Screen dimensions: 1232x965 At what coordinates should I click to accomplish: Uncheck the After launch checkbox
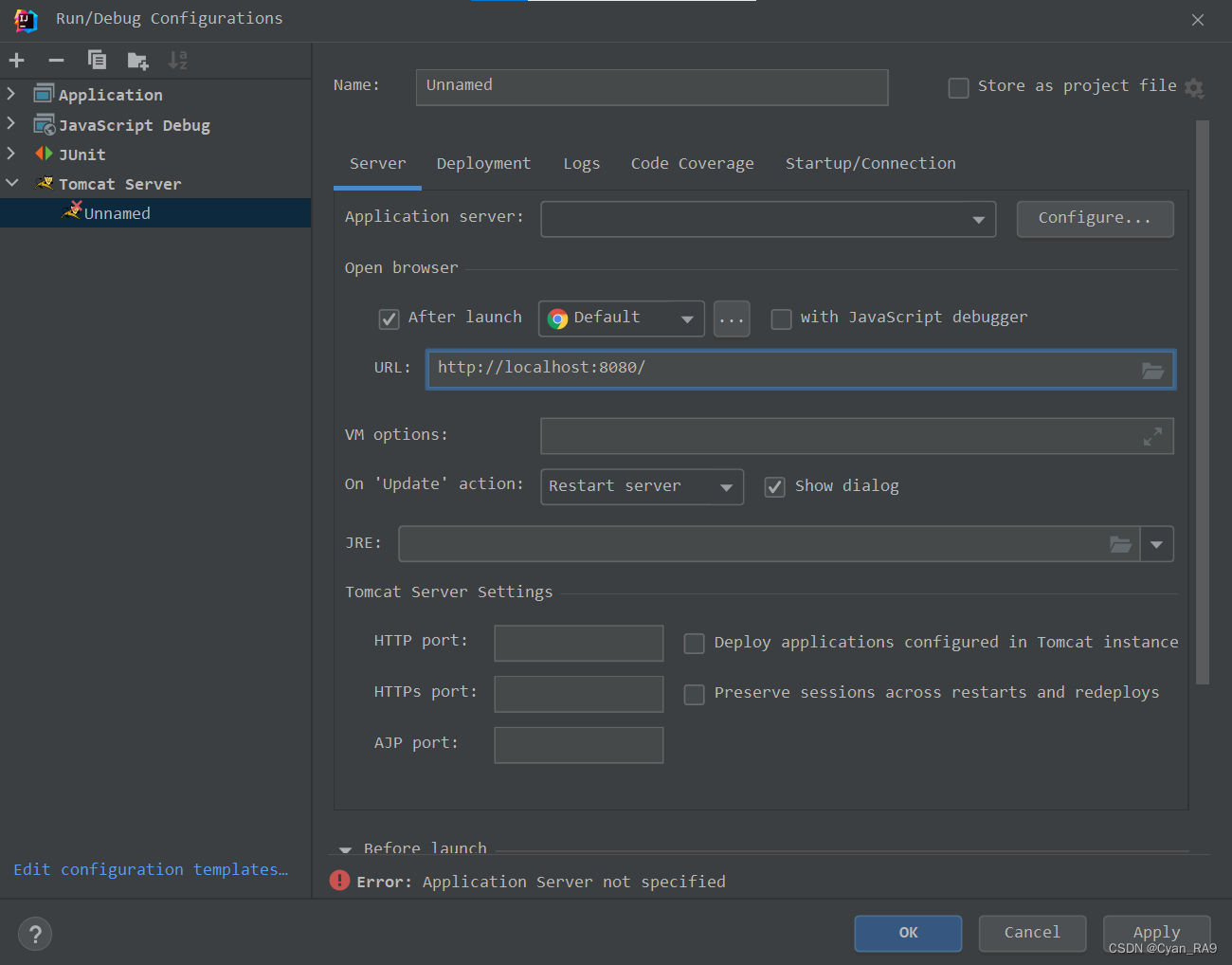tap(389, 319)
